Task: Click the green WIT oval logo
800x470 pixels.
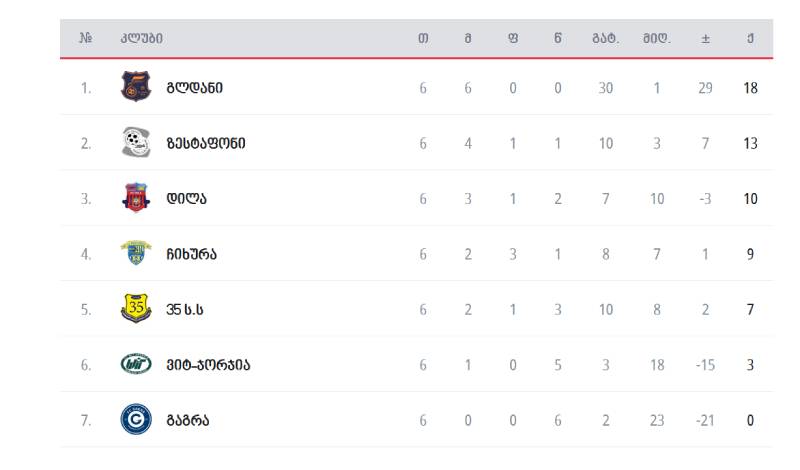Action: coord(136,364)
